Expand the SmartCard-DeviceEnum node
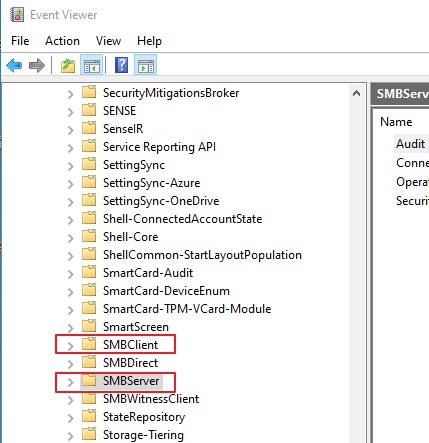Screen dimensions: 429x443 coord(70,292)
